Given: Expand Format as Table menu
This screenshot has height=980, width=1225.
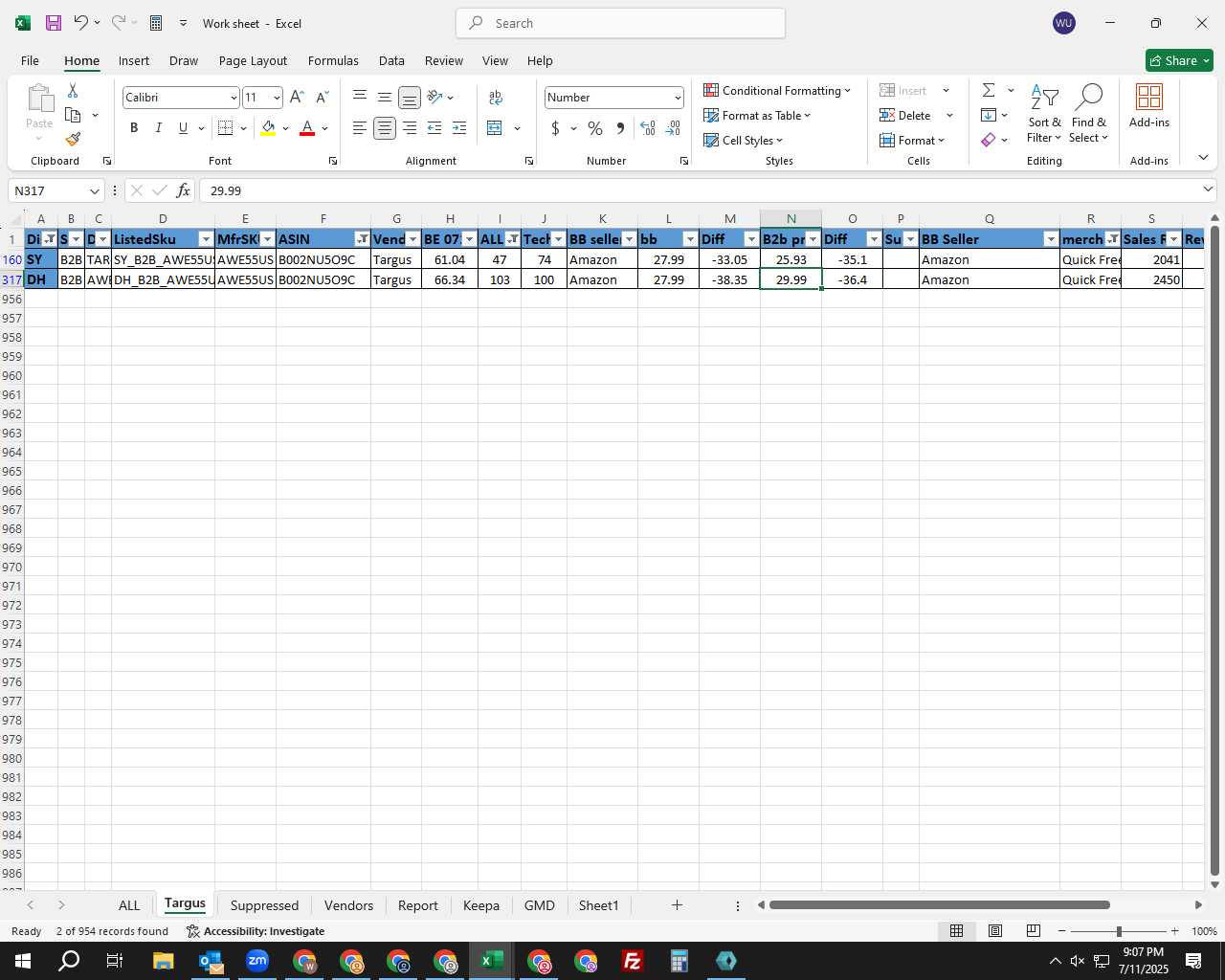Looking at the screenshot, I should [x=756, y=115].
